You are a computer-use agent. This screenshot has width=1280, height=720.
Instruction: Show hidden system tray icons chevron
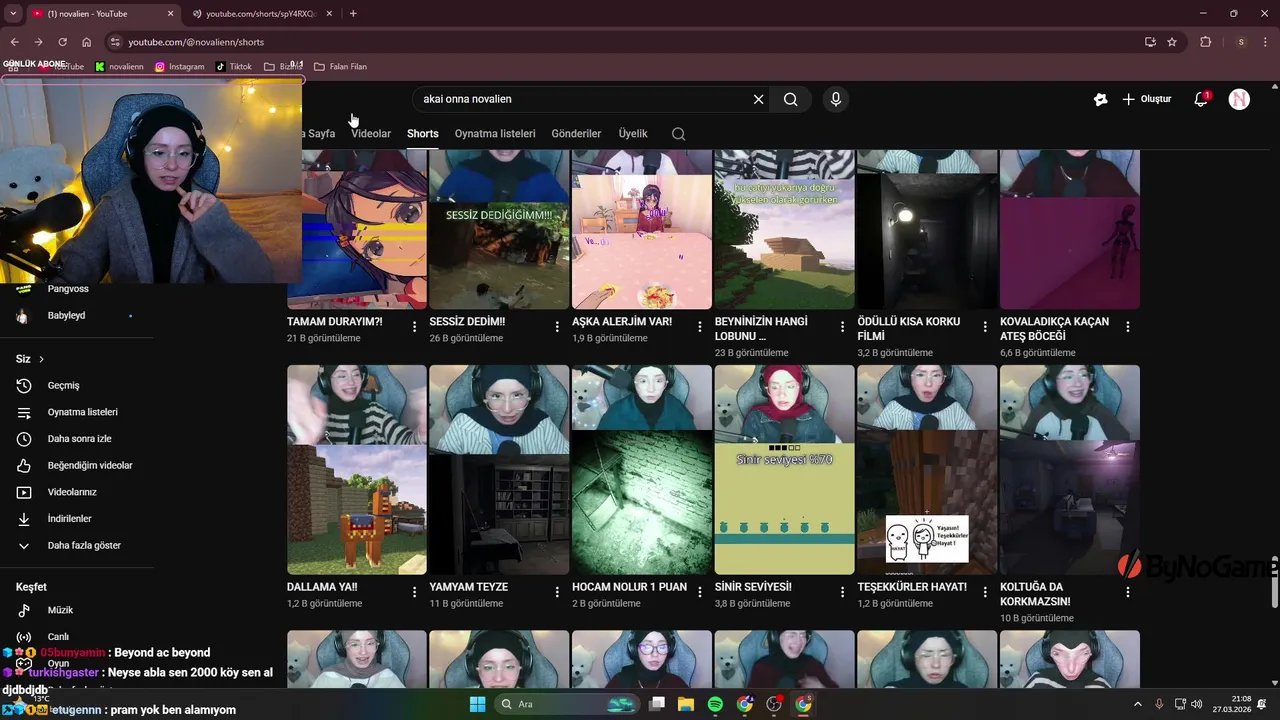[1139, 704]
